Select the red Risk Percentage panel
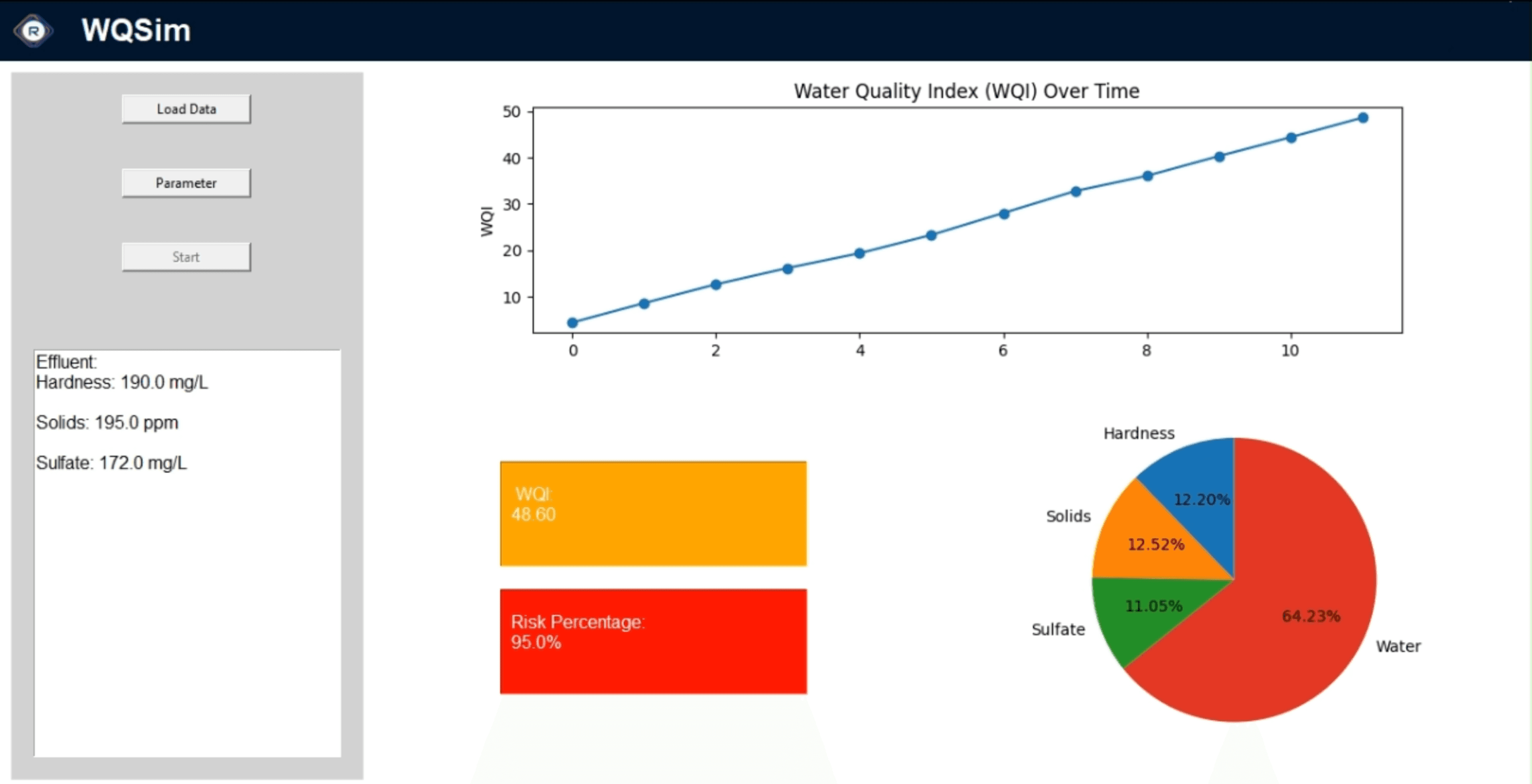The height and width of the screenshot is (784, 1532). tap(653, 641)
